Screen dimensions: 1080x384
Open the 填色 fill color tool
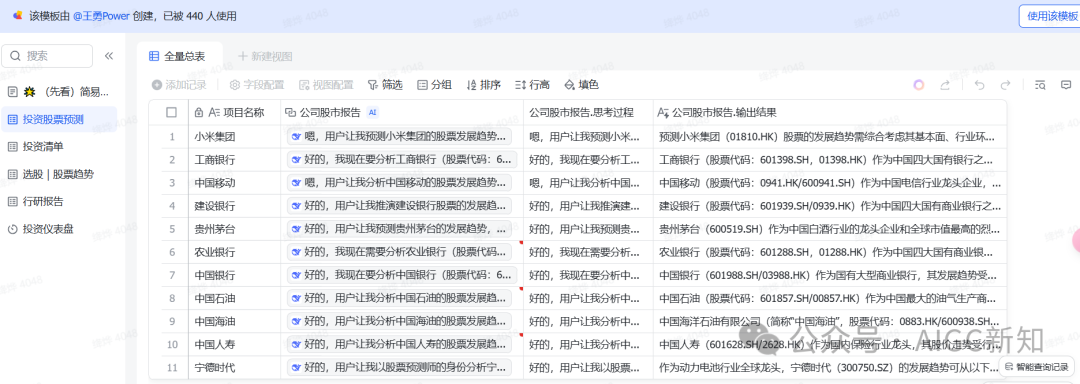point(581,85)
